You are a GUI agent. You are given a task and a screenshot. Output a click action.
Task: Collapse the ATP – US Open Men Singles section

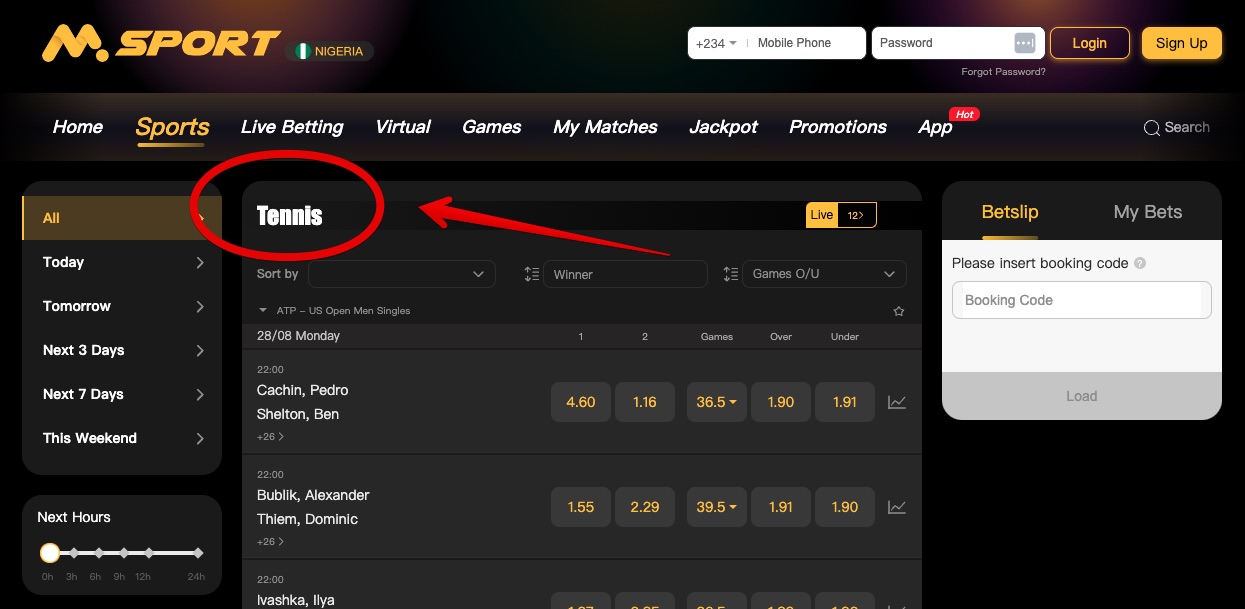pos(264,311)
